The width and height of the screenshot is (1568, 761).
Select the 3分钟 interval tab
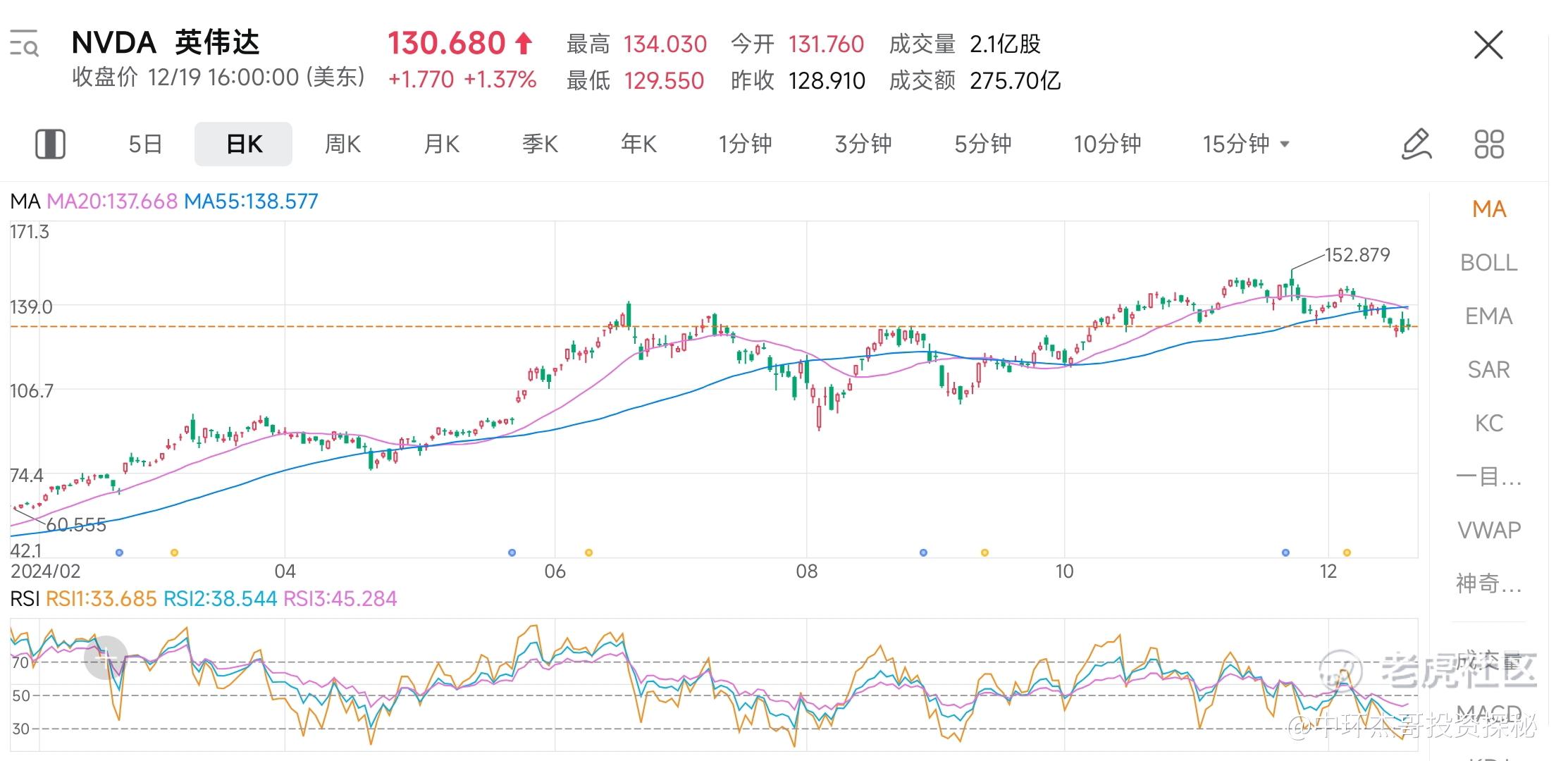pyautogui.click(x=863, y=144)
